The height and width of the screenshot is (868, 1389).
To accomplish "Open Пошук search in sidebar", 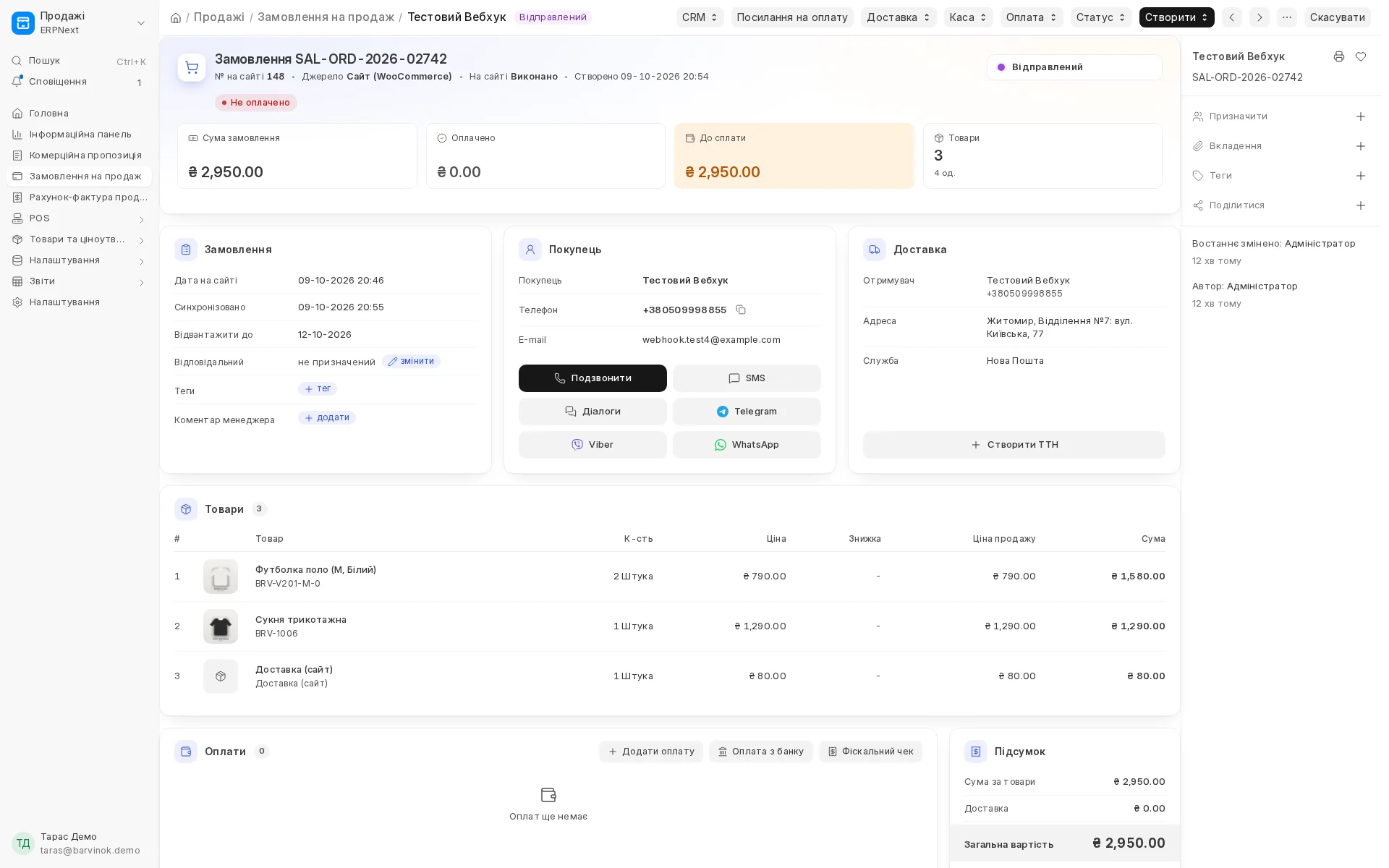I will click(x=78, y=61).
